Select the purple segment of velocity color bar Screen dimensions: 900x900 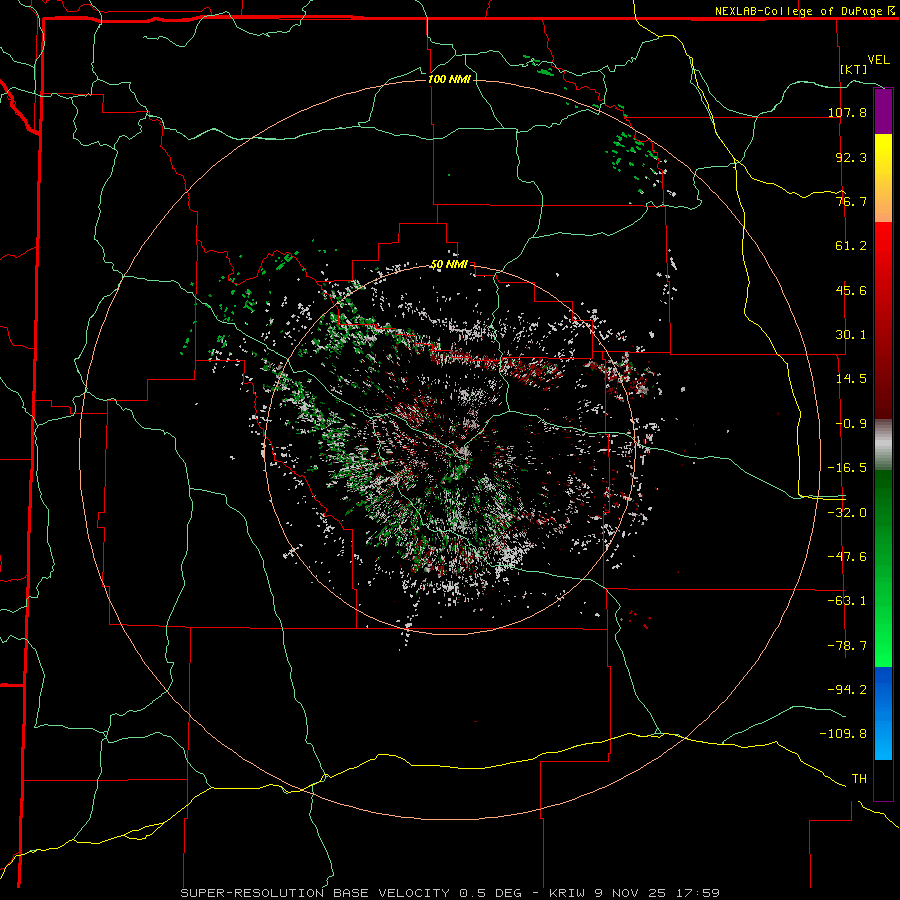(x=883, y=112)
